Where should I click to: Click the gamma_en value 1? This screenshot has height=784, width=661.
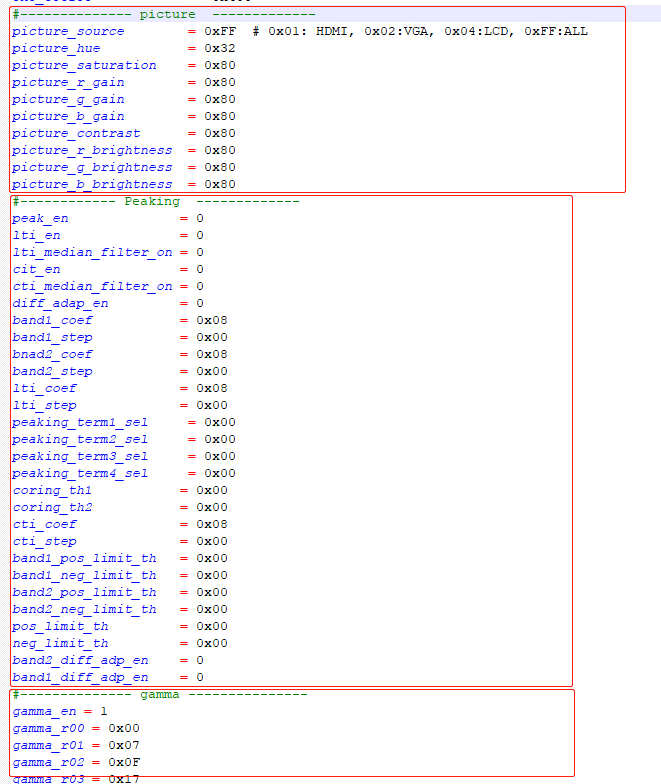103,711
